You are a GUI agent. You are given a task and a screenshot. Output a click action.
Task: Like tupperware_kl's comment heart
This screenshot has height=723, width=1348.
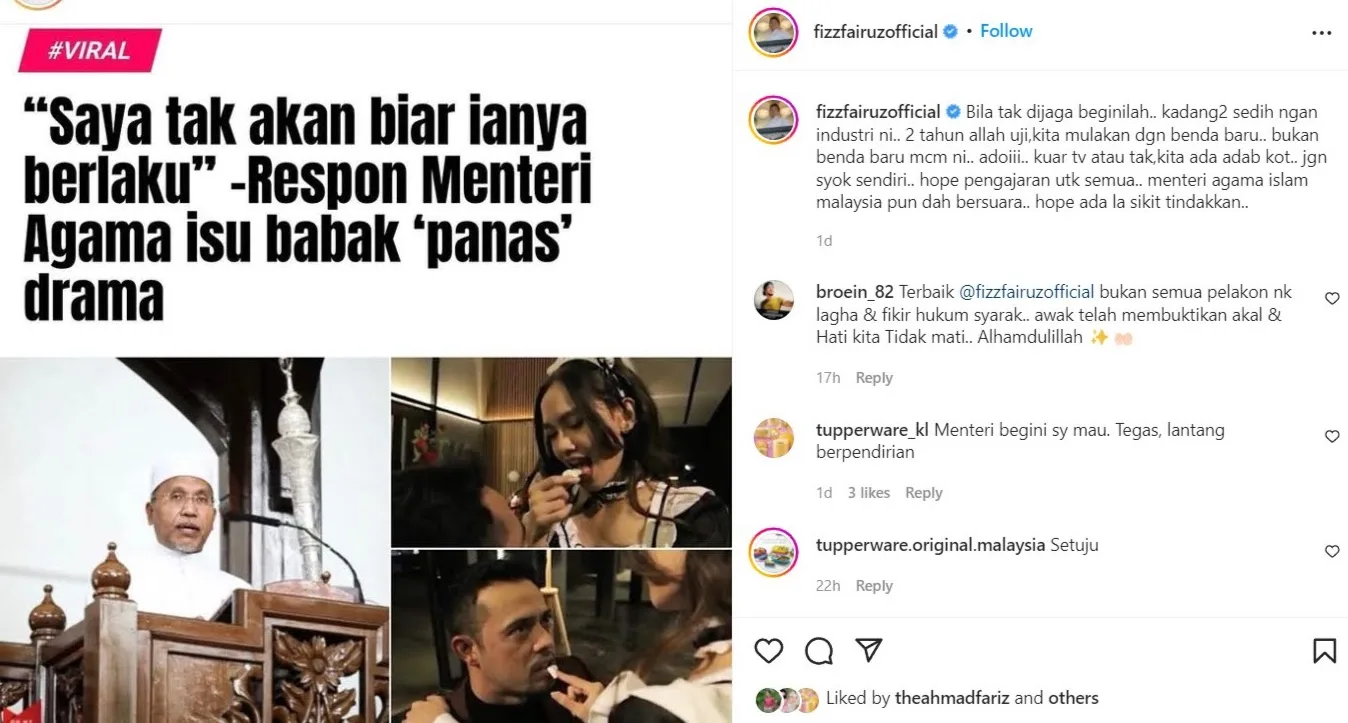[1331, 437]
